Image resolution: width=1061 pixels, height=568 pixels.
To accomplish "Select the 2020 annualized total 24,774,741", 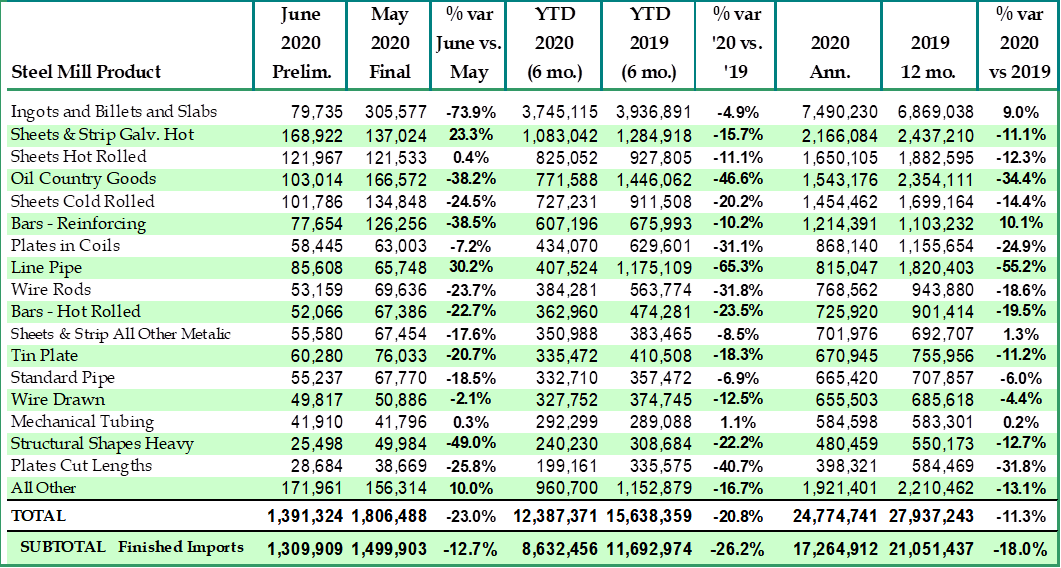I will 826,516.
